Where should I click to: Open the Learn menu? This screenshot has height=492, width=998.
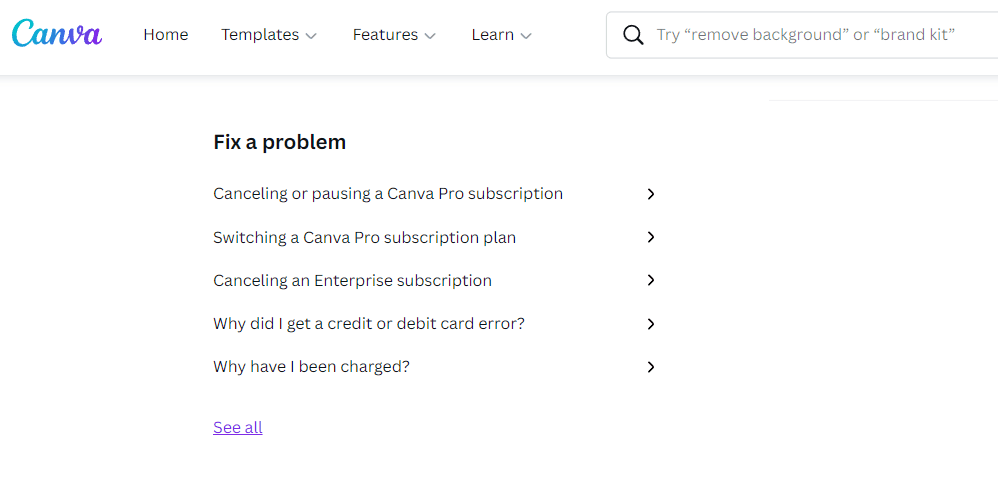tap(492, 35)
